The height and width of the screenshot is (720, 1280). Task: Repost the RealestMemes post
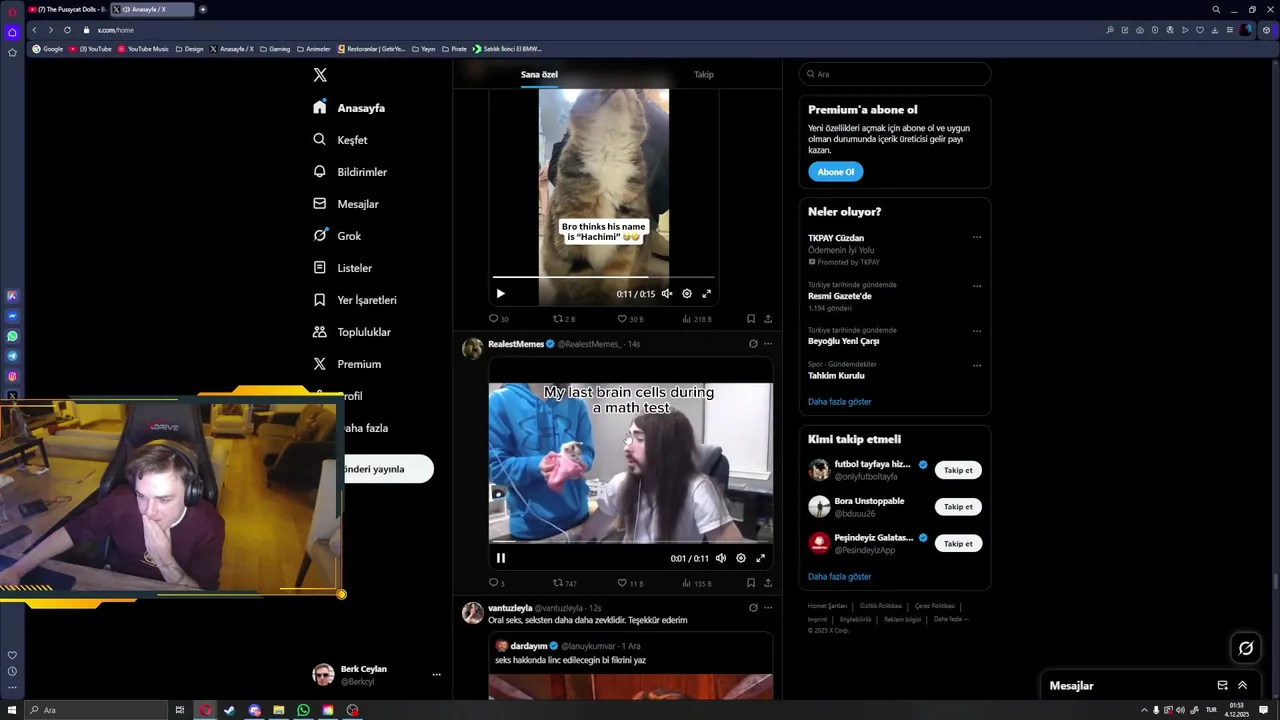pyautogui.click(x=565, y=583)
